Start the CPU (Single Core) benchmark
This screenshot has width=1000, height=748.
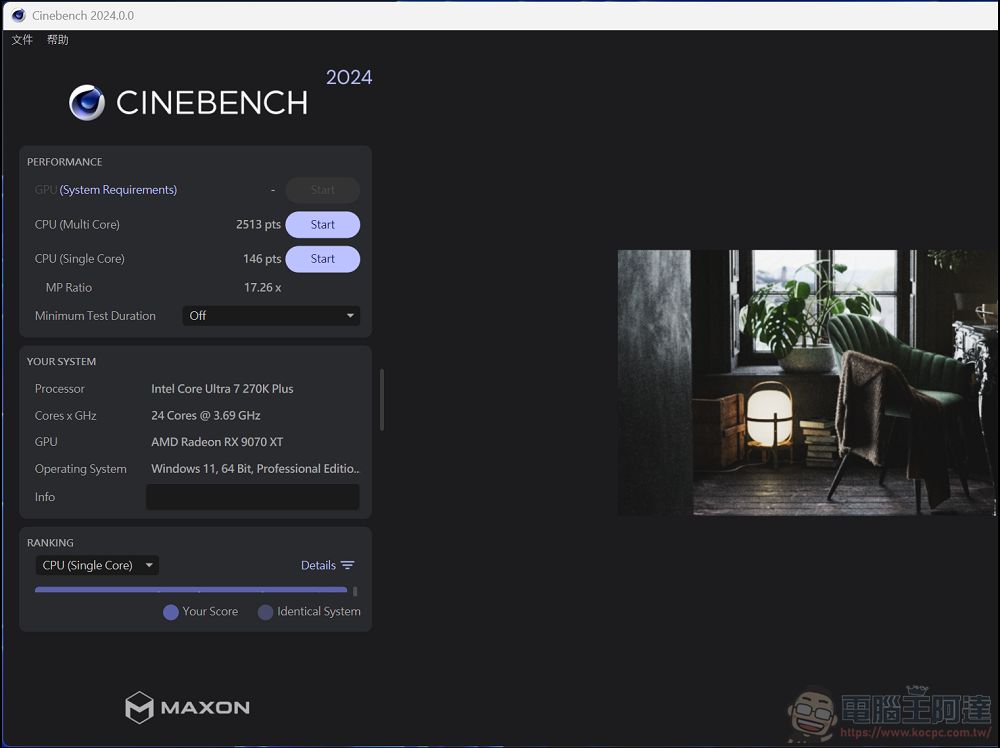pos(322,259)
